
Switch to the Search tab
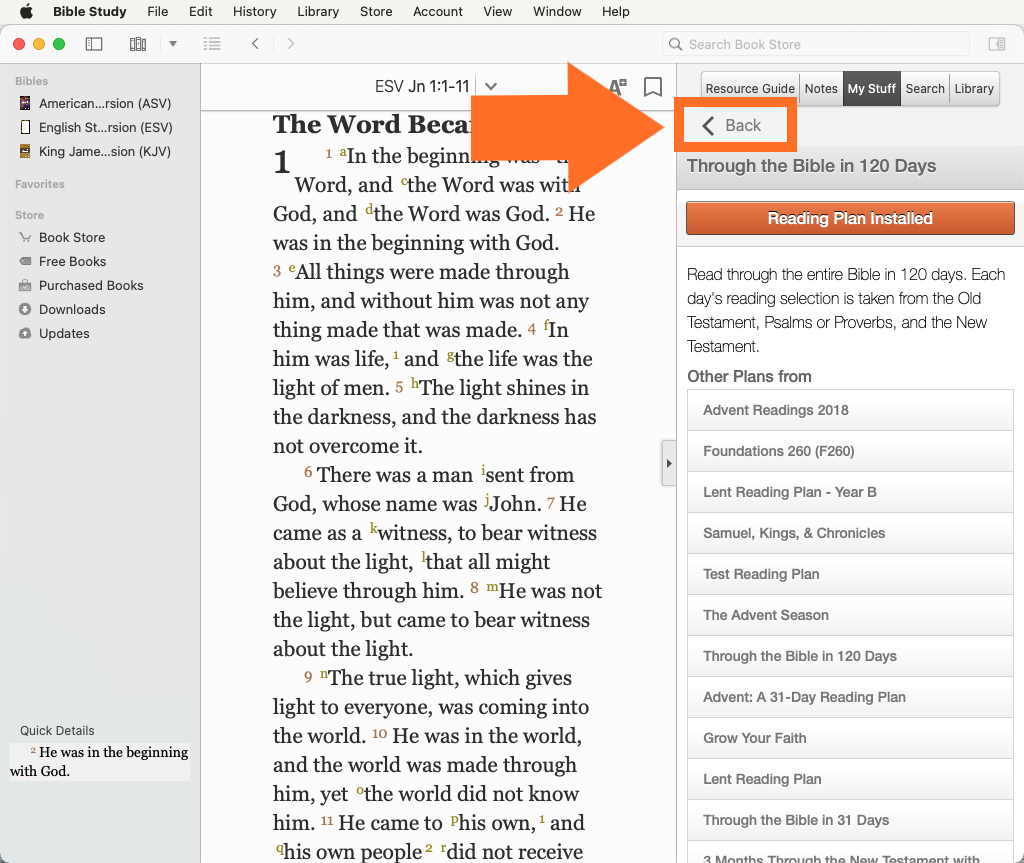(x=925, y=89)
